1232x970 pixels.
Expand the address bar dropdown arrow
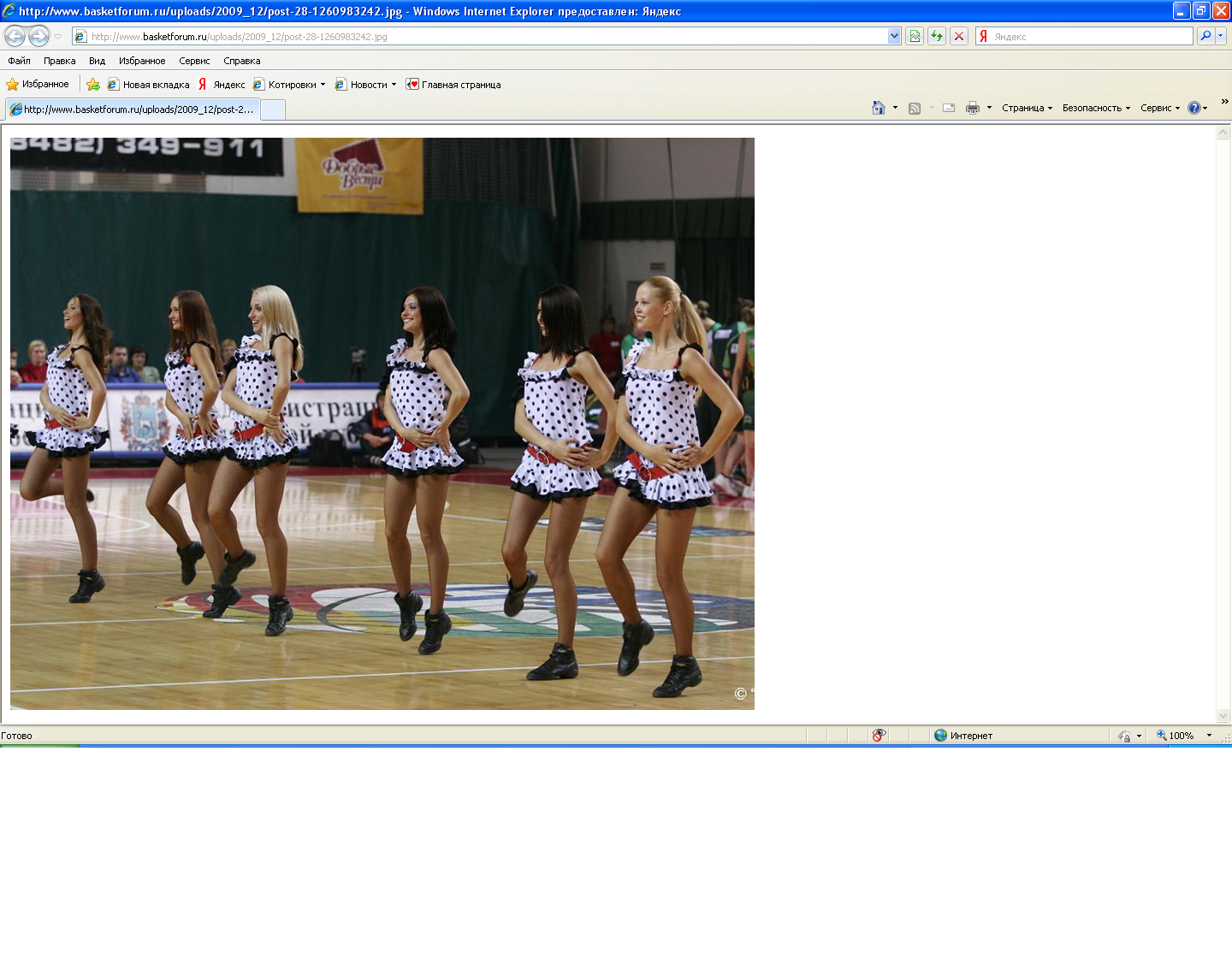pyautogui.click(x=894, y=36)
